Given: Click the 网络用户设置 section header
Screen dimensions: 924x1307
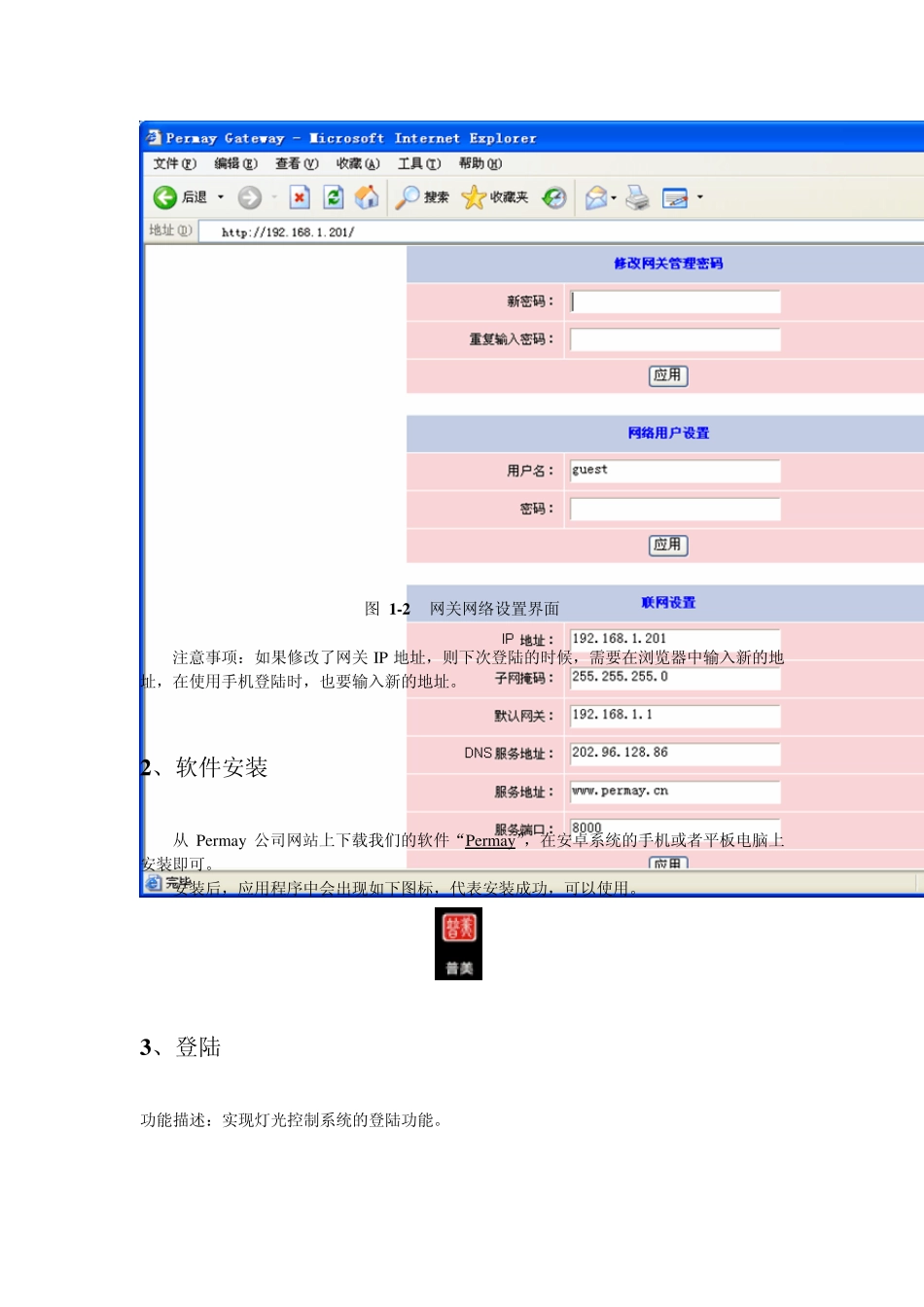Looking at the screenshot, I should 668,433.
